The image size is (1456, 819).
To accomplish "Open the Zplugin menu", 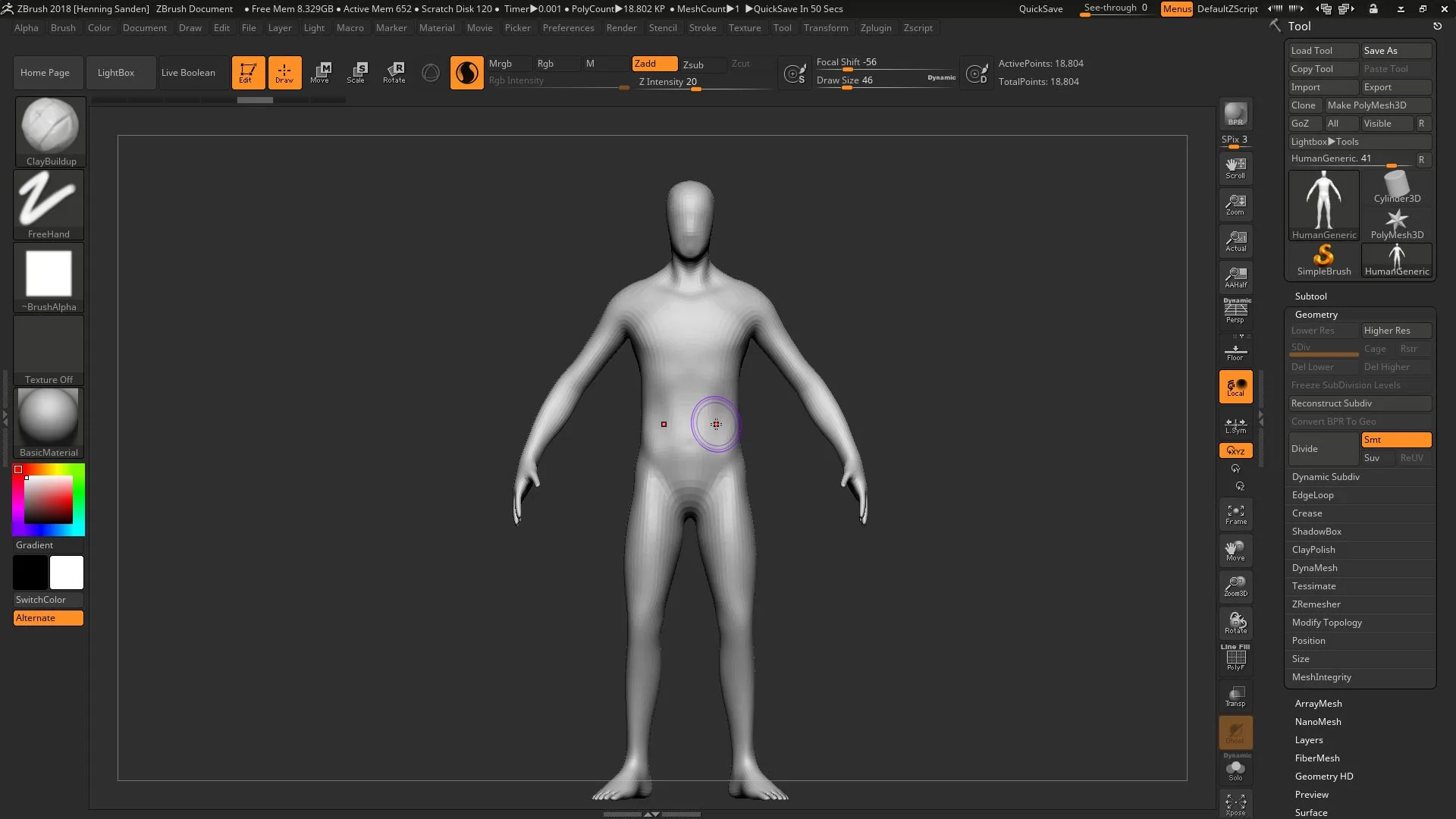I will [875, 28].
